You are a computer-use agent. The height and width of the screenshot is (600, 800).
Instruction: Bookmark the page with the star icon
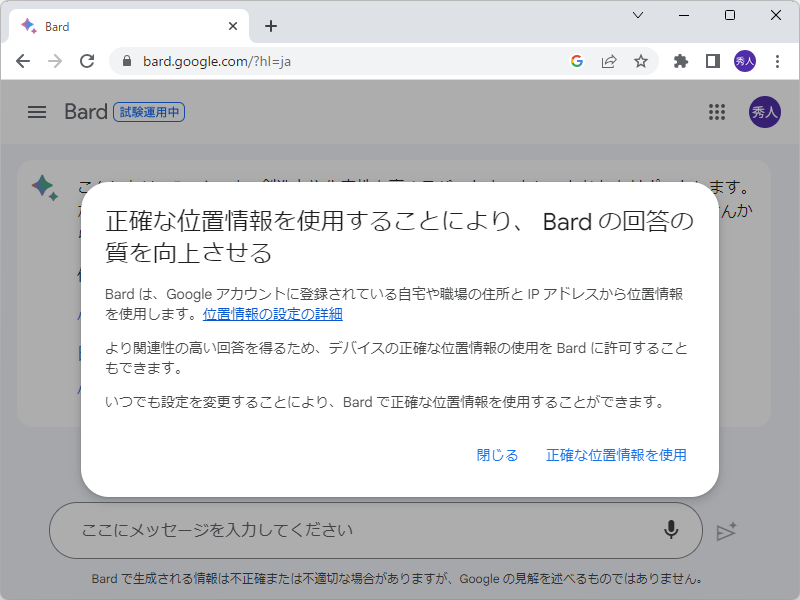tap(640, 61)
